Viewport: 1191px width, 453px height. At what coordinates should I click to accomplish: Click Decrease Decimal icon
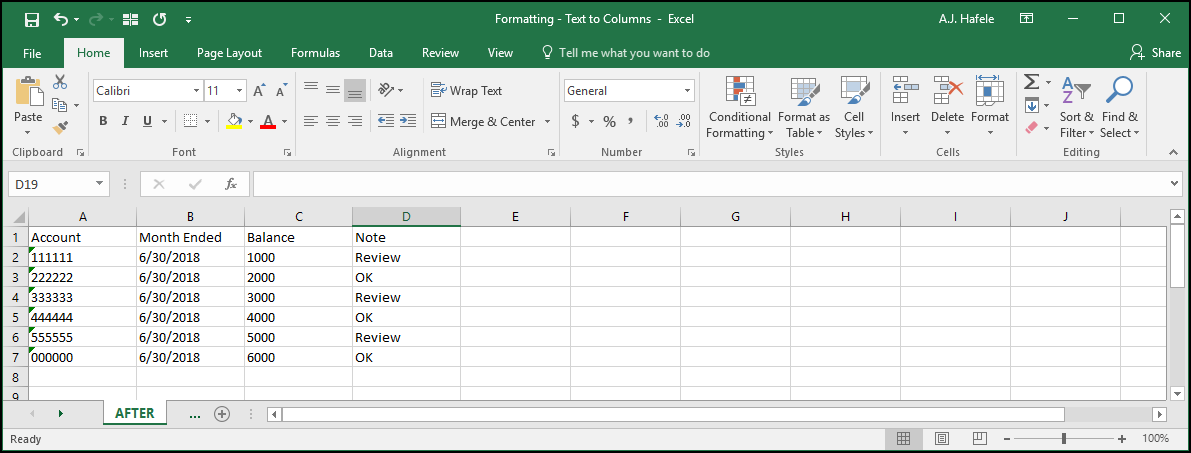tap(684, 121)
